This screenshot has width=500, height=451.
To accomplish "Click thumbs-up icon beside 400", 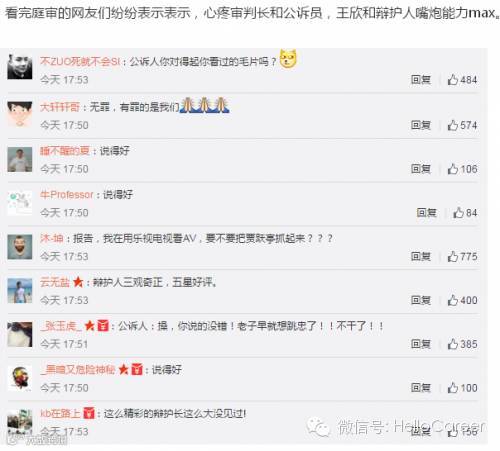I will 452,300.
